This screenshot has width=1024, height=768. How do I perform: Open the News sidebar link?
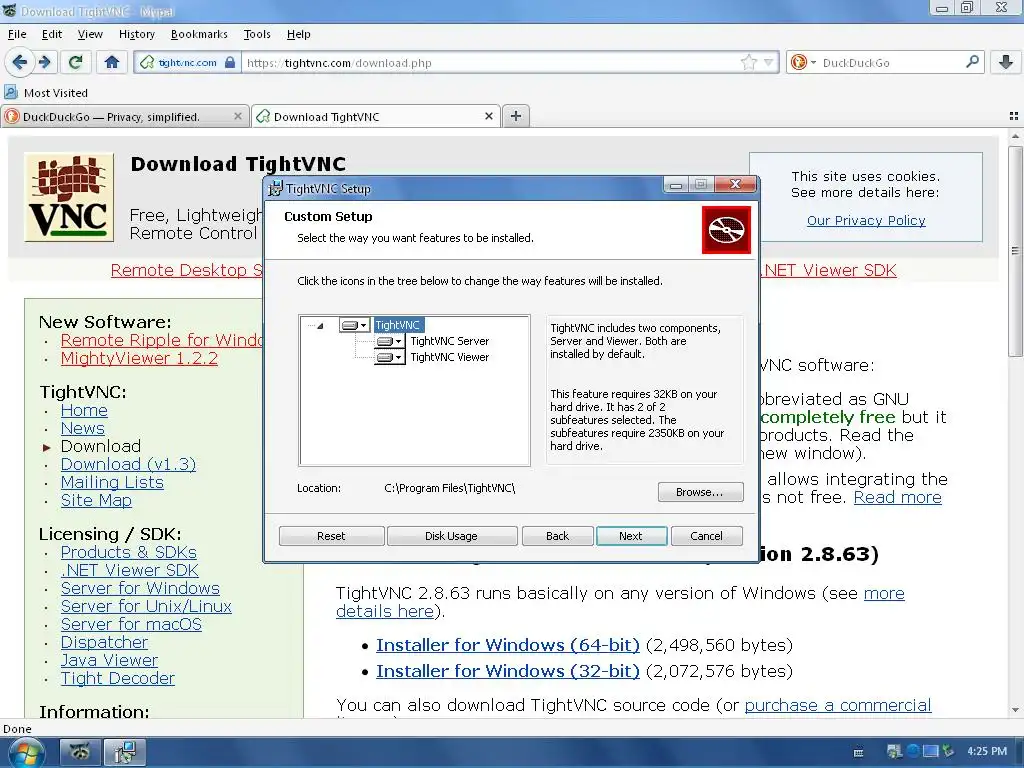tap(82, 428)
